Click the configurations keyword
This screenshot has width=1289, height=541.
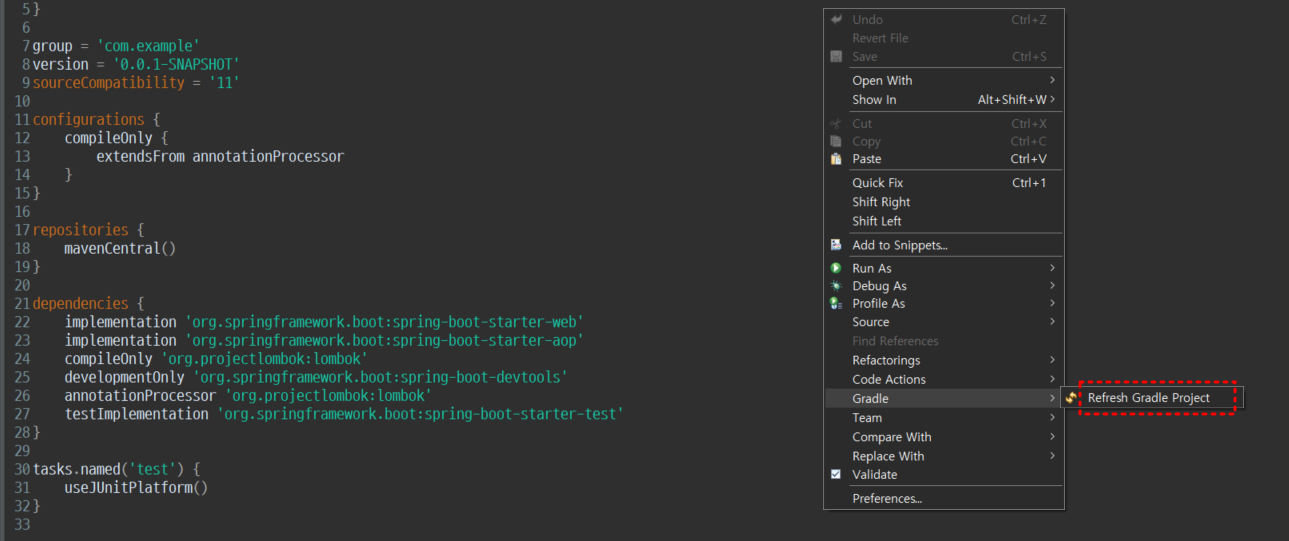[89, 119]
